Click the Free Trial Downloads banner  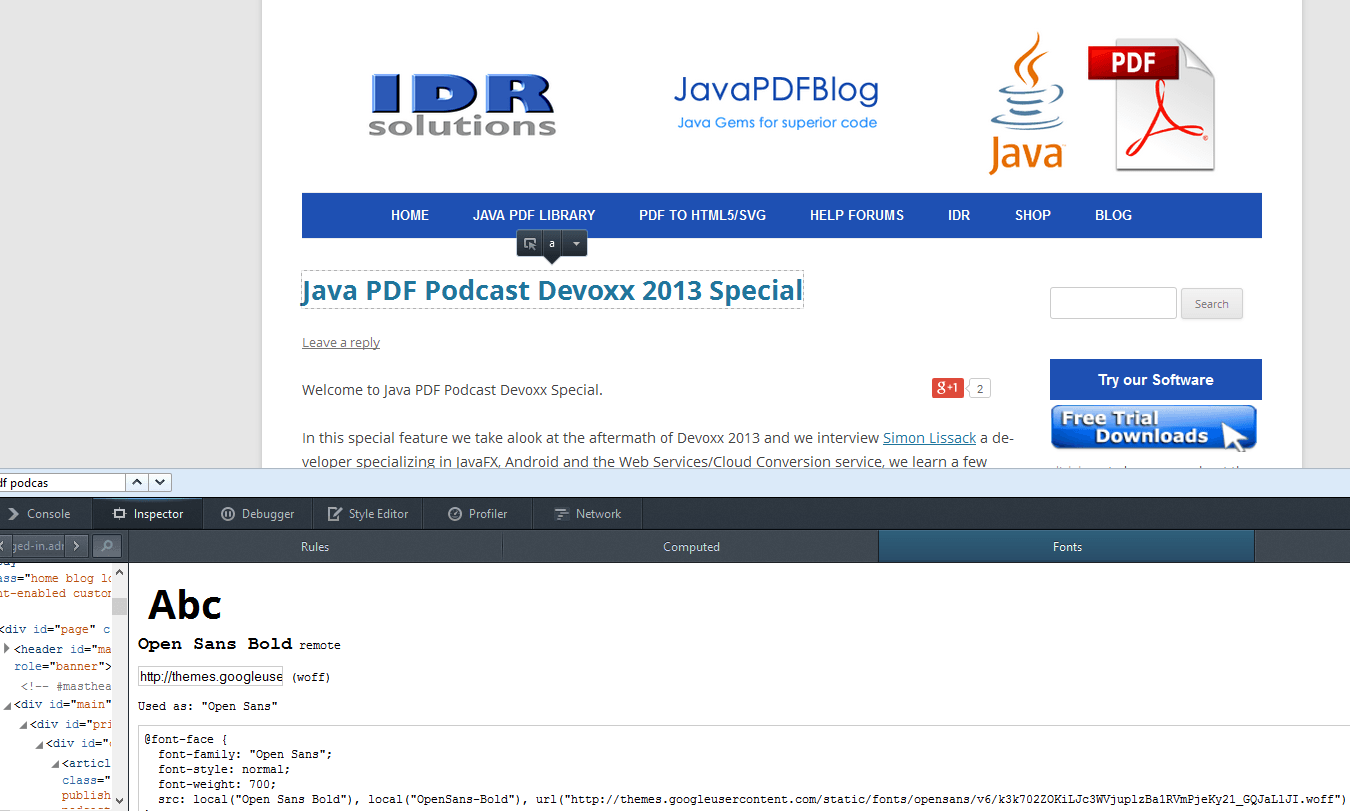[x=1154, y=428]
